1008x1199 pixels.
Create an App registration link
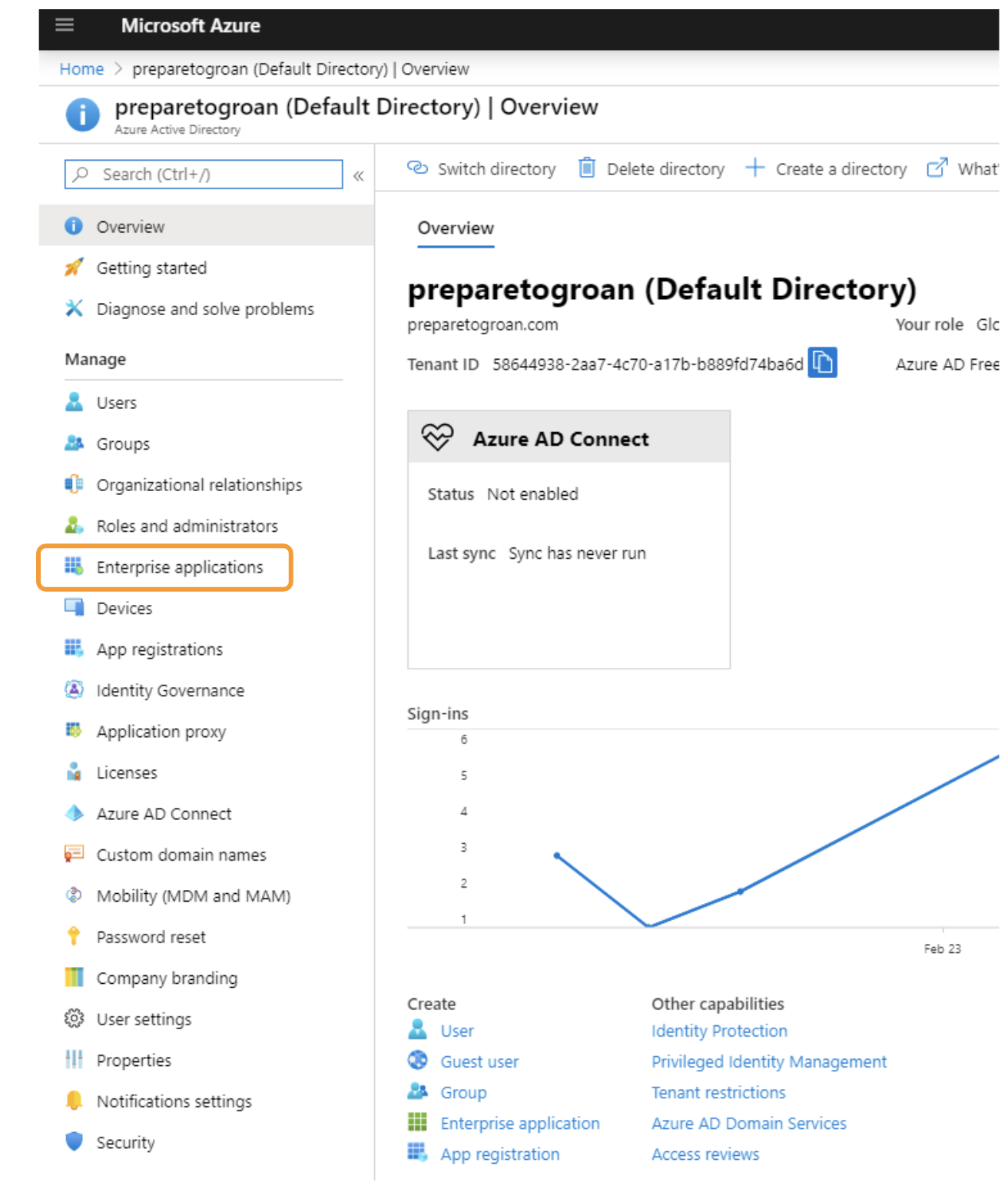[500, 1154]
